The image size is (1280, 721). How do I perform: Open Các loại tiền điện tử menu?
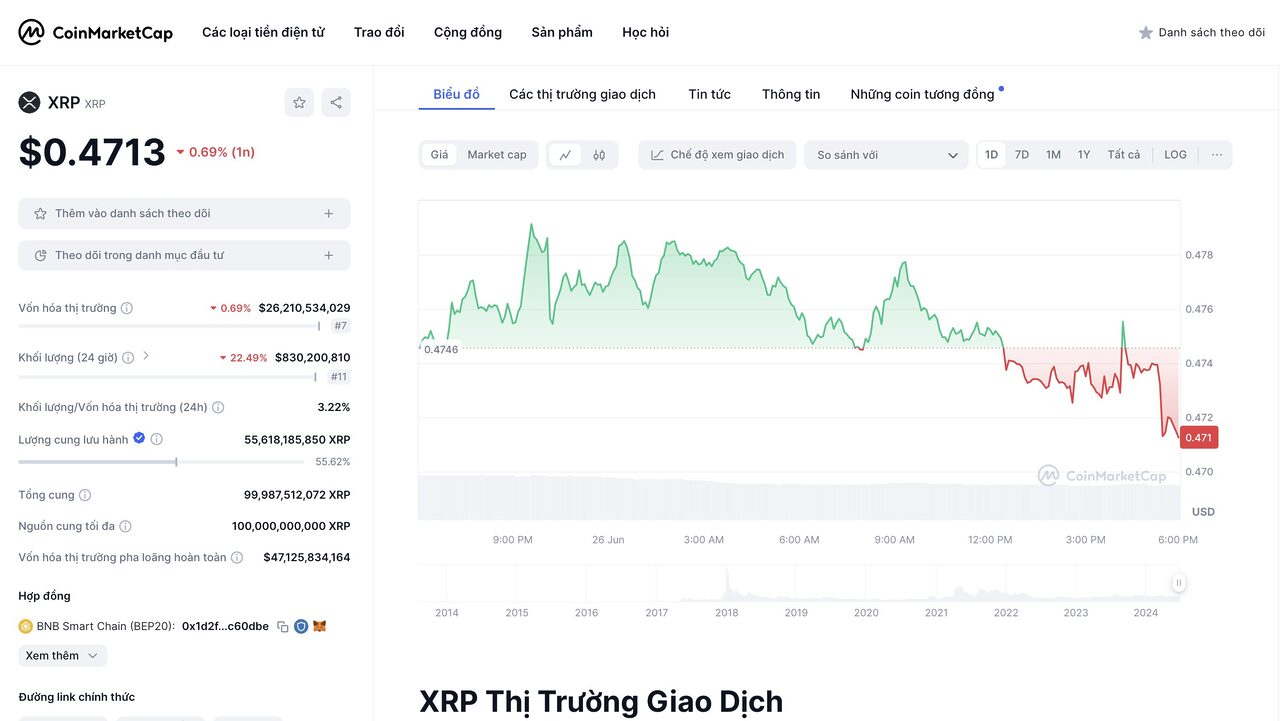263,33
